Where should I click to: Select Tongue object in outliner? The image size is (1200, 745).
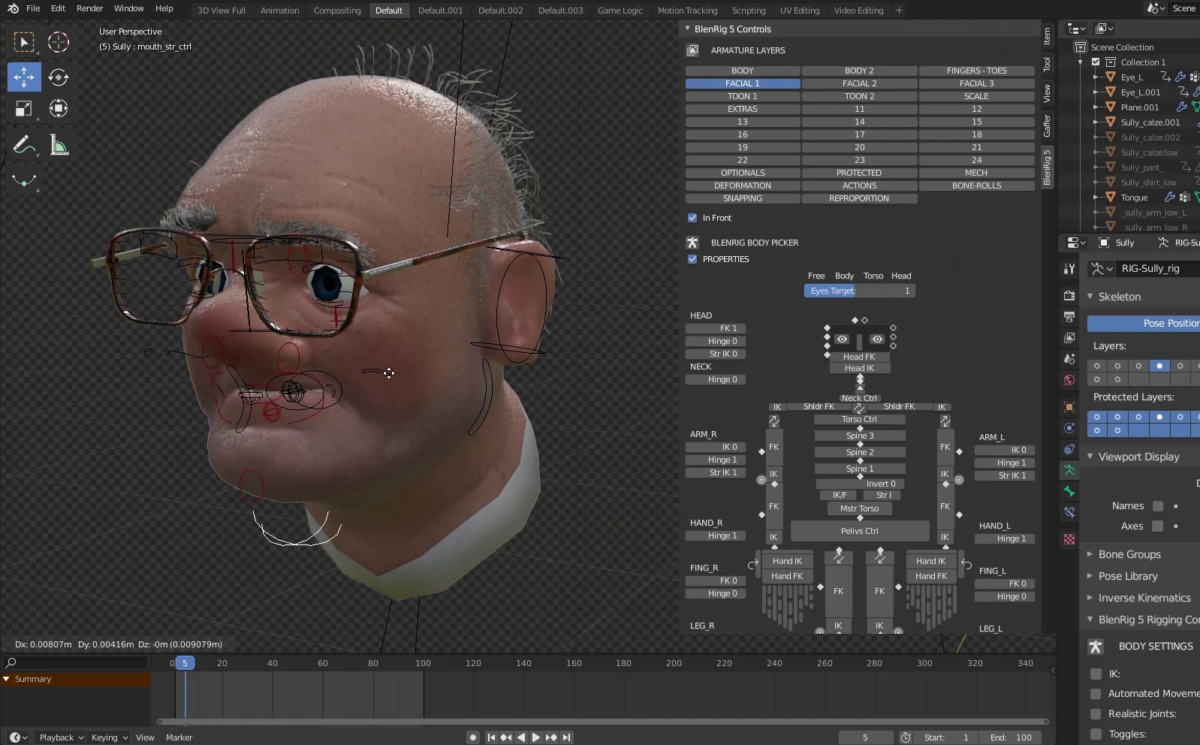click(1134, 197)
